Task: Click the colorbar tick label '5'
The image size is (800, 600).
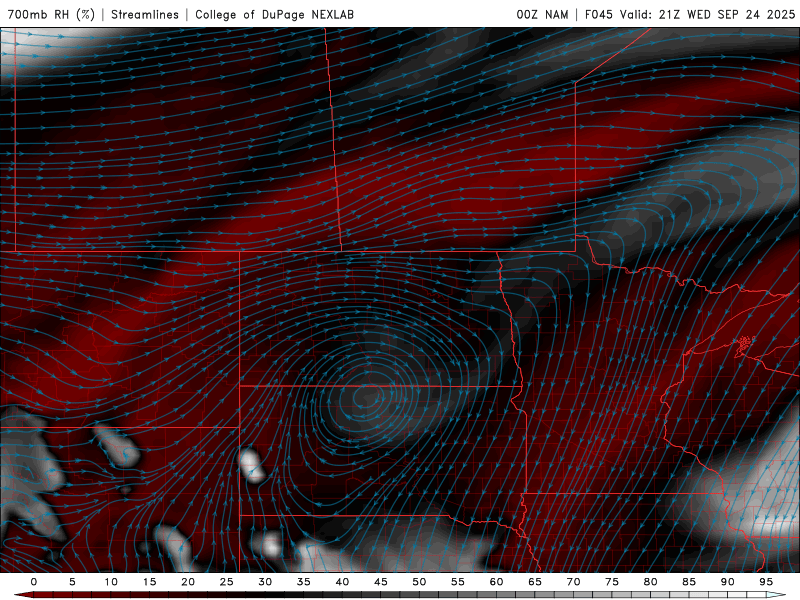Action: click(x=72, y=582)
